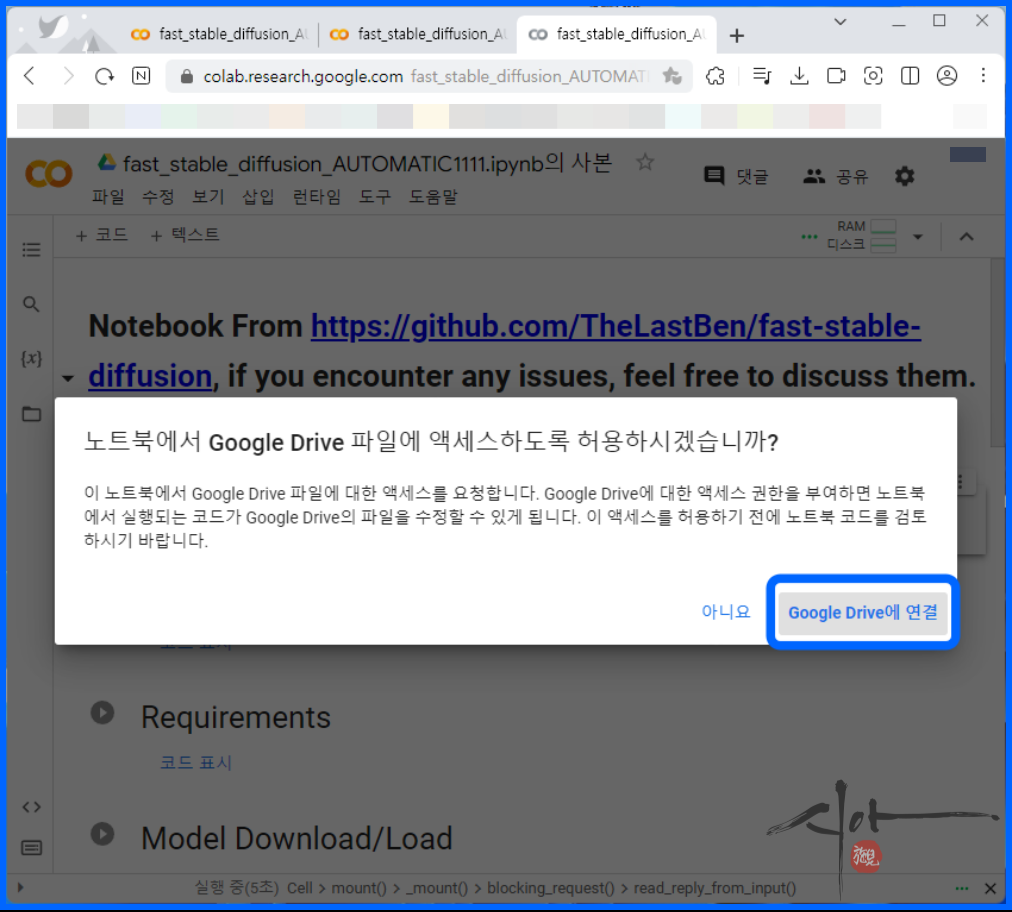Click the N icon beside reload

(x=141, y=76)
